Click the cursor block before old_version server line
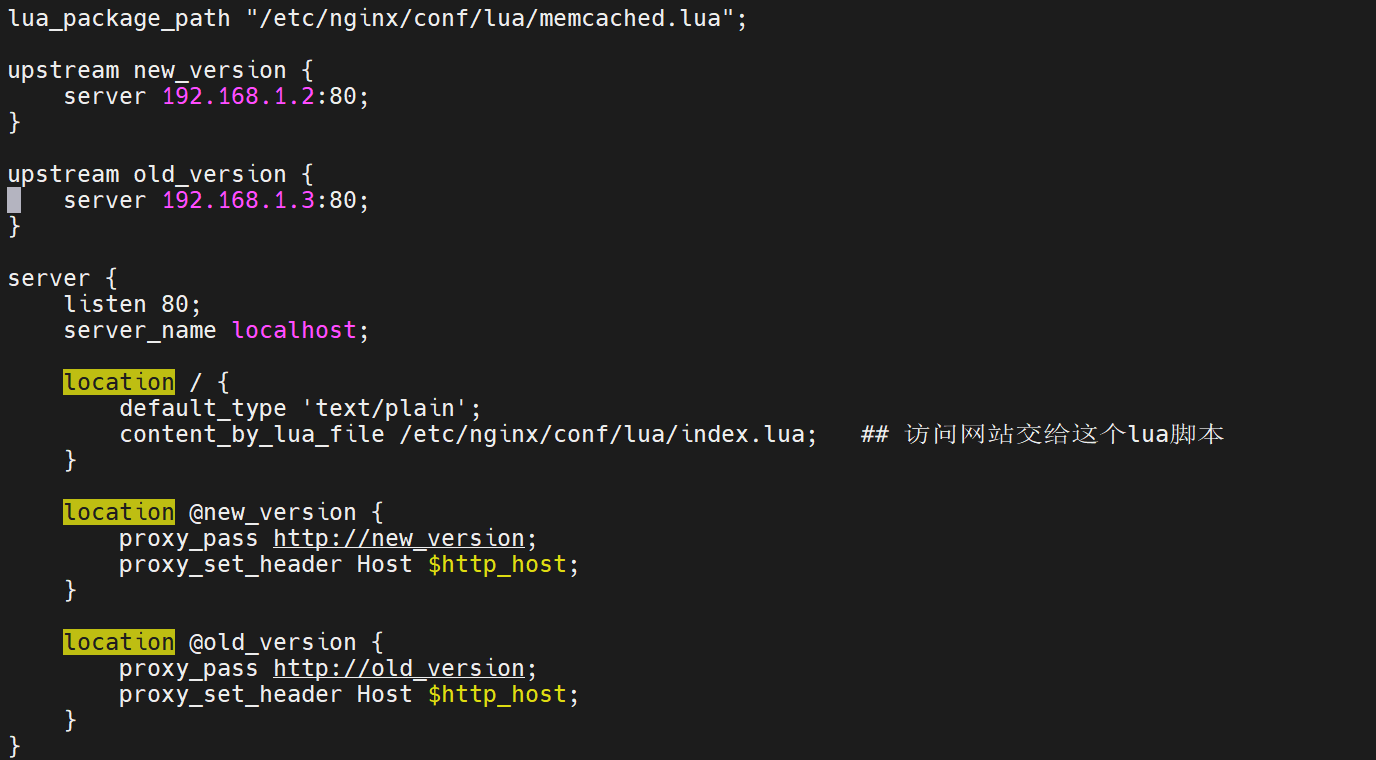 point(14,200)
